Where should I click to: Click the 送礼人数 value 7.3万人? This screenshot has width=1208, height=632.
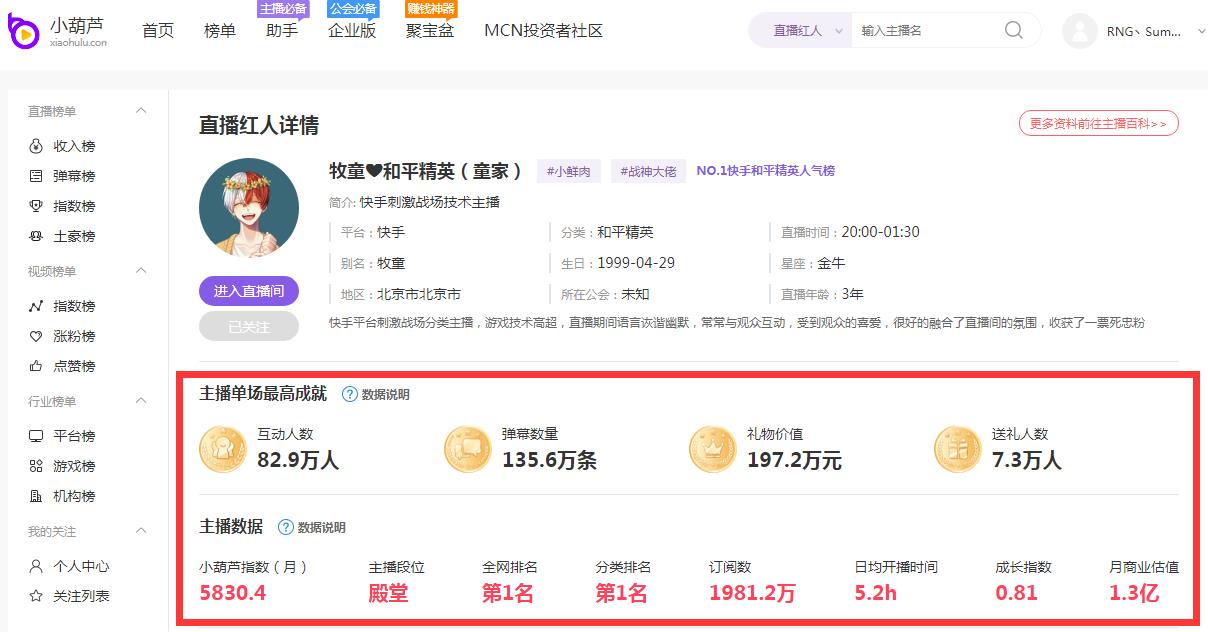click(x=1027, y=460)
